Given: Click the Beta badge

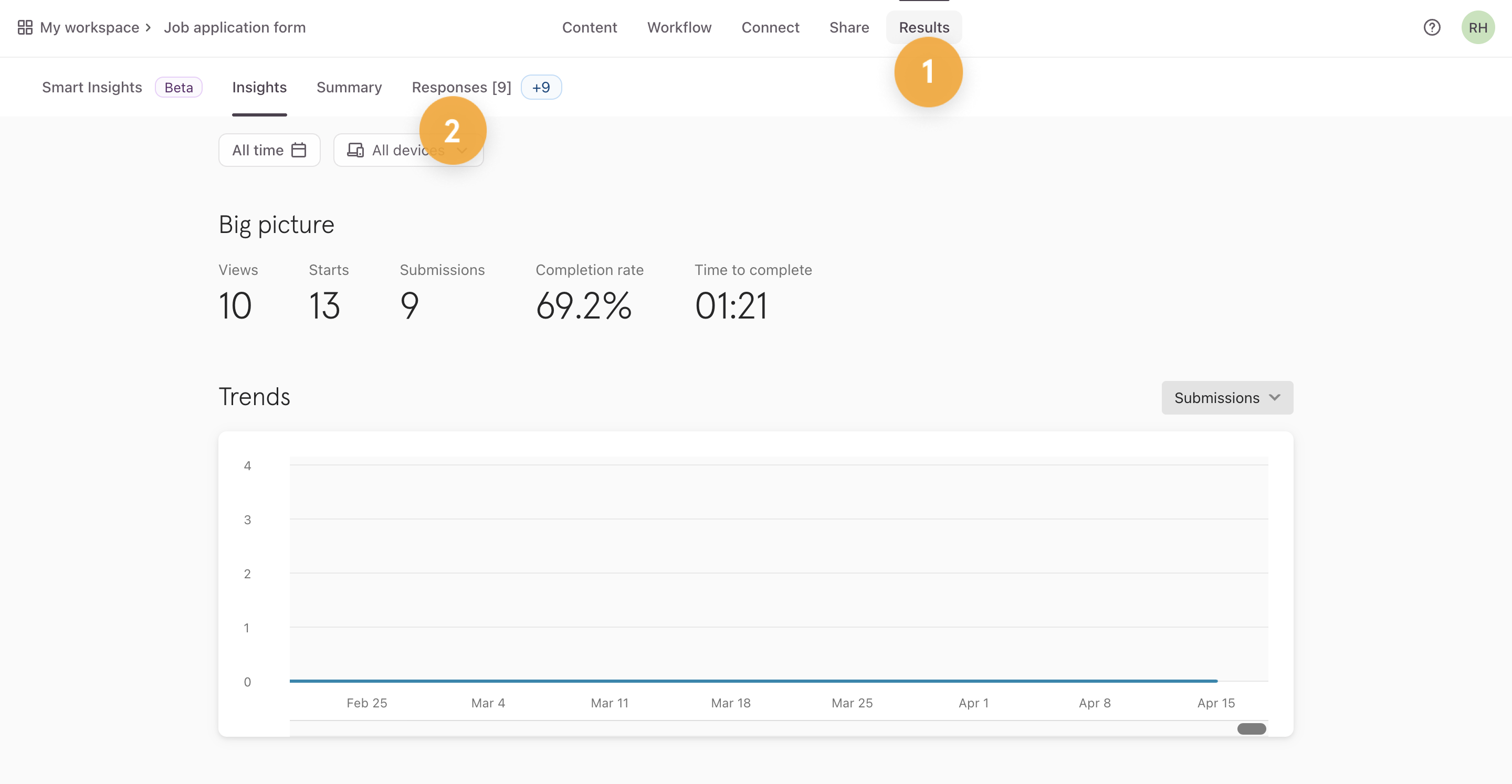Looking at the screenshot, I should [x=178, y=88].
